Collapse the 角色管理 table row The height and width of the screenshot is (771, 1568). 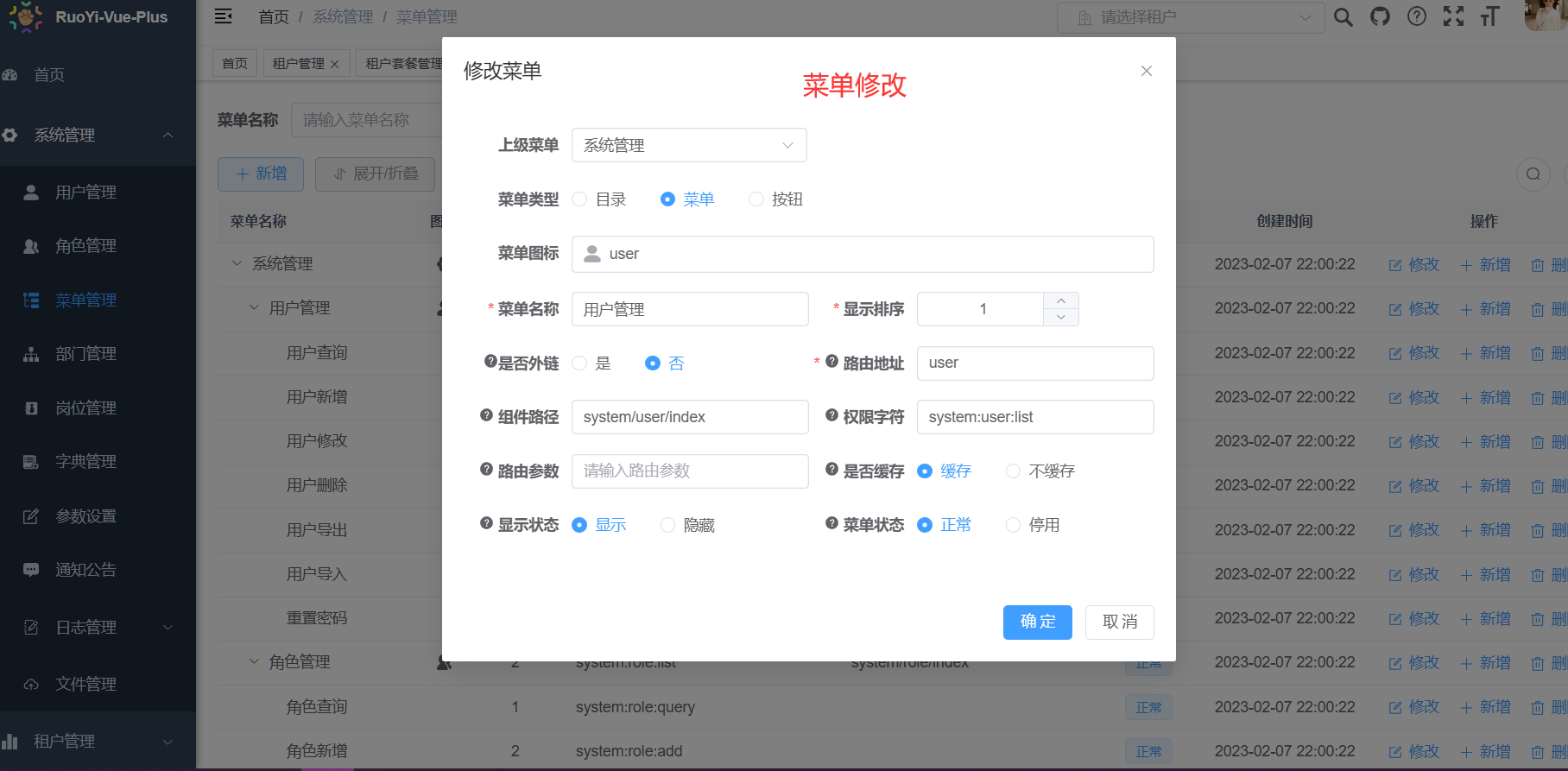tap(254, 661)
